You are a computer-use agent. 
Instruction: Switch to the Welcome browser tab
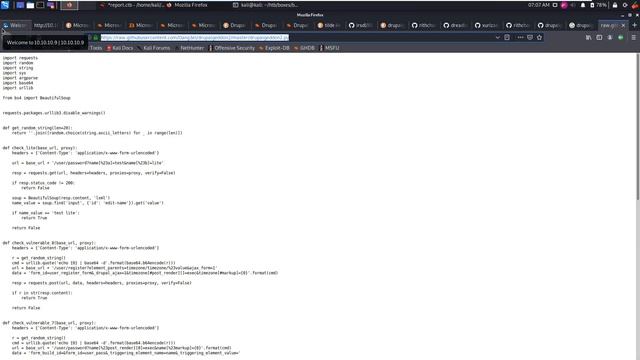(x=16, y=25)
